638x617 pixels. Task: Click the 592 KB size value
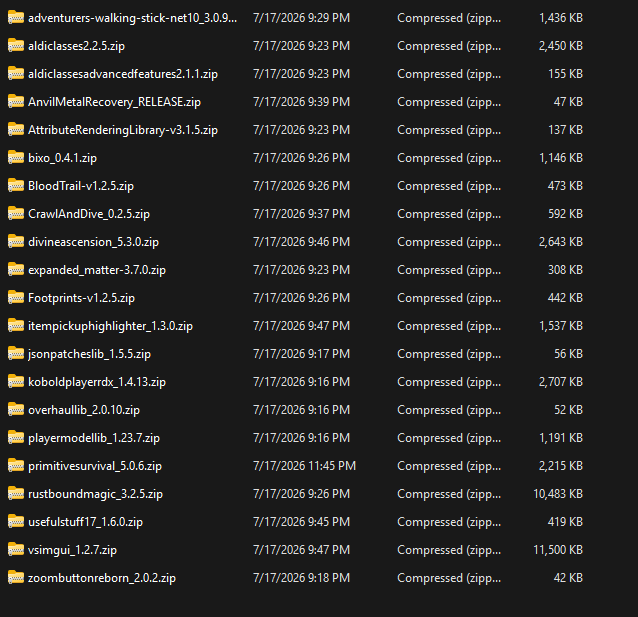565,213
